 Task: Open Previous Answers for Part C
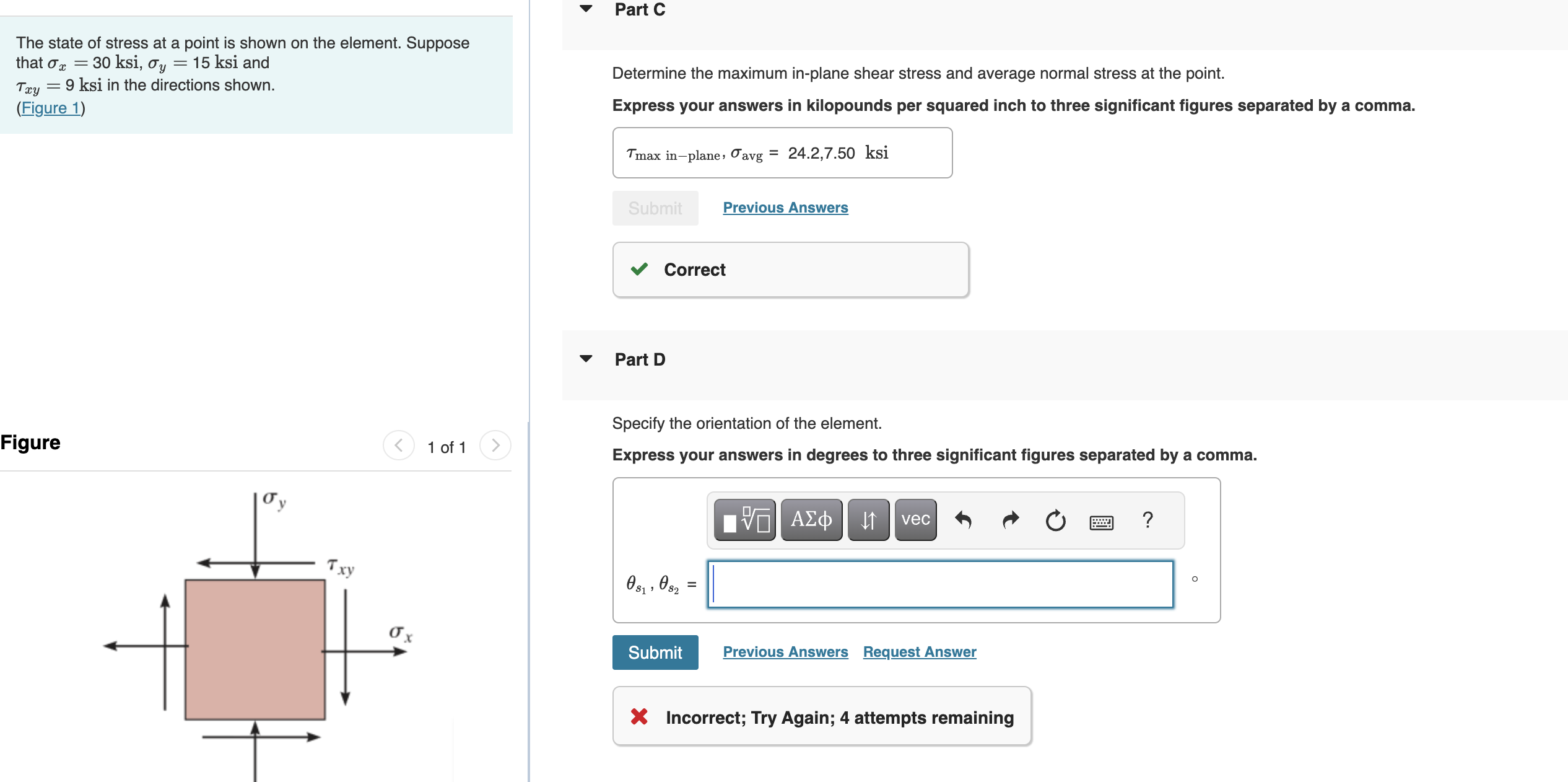(785, 208)
